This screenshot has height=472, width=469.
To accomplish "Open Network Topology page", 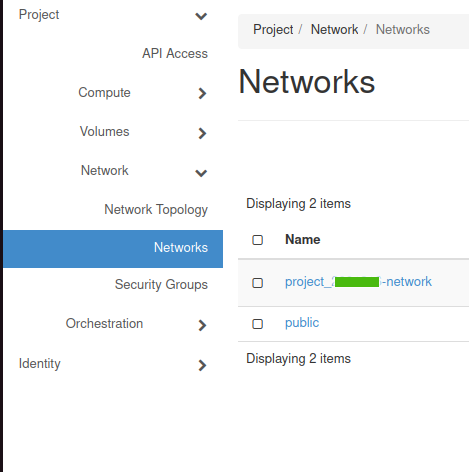I will pos(156,209).
